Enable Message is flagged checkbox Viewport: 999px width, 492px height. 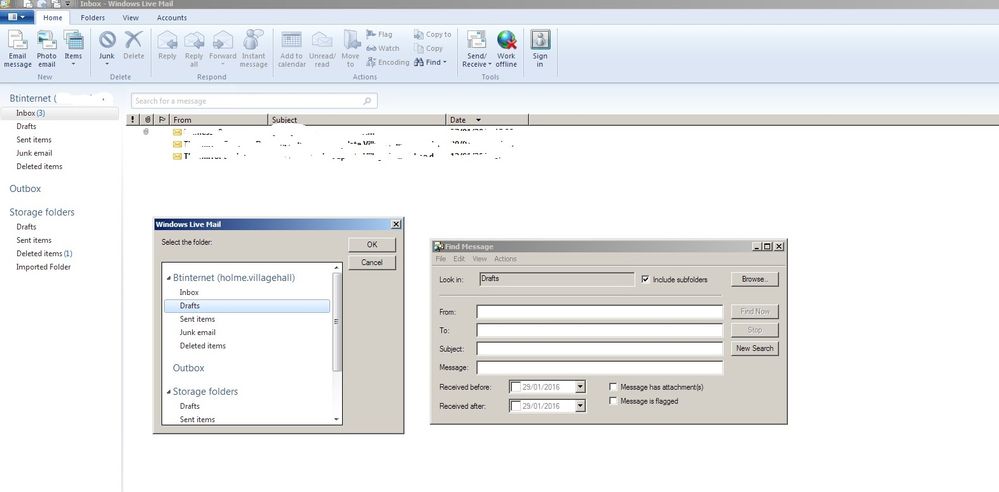tap(613, 401)
